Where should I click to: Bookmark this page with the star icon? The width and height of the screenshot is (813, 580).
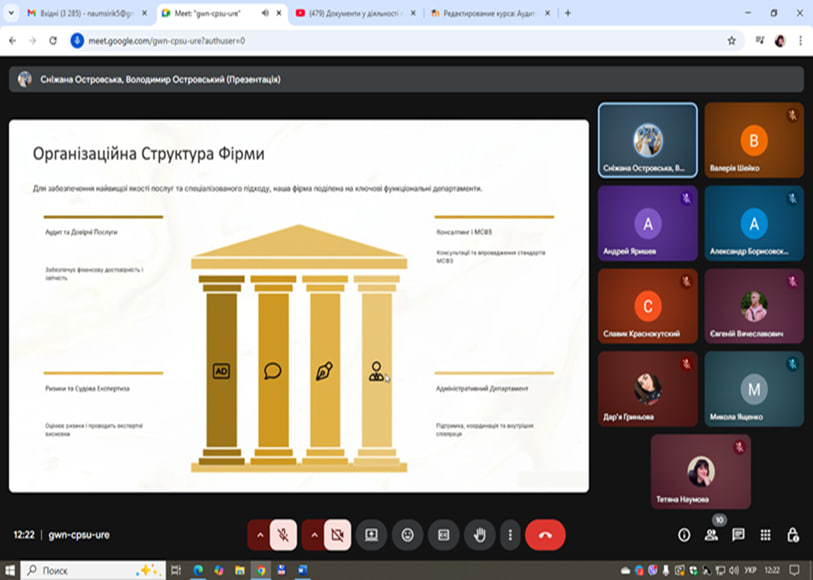(x=731, y=41)
